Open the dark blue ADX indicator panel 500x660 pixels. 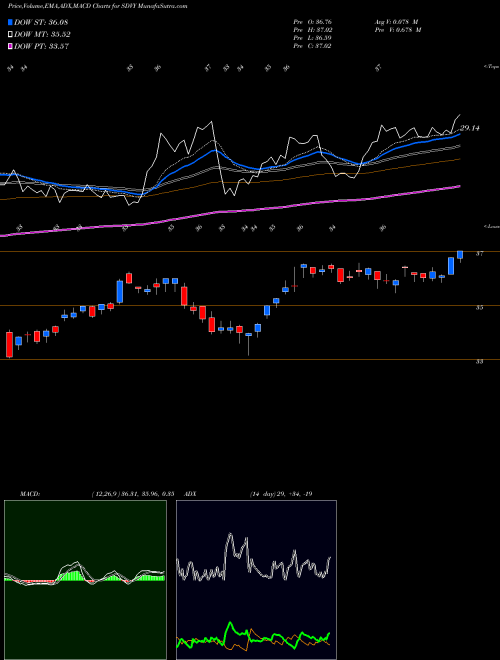pos(256,580)
